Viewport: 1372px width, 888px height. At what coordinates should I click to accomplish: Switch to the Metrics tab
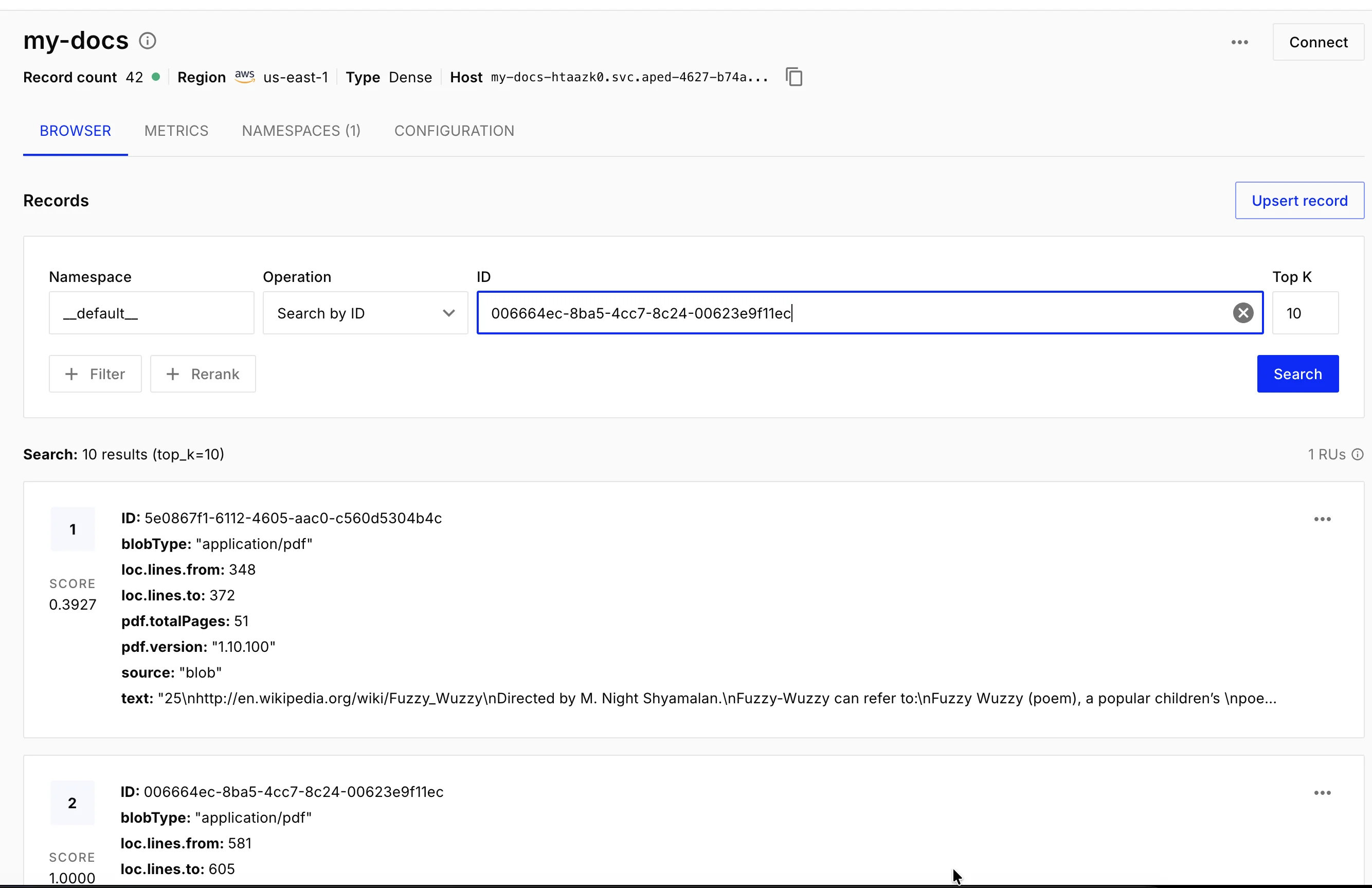(x=176, y=131)
